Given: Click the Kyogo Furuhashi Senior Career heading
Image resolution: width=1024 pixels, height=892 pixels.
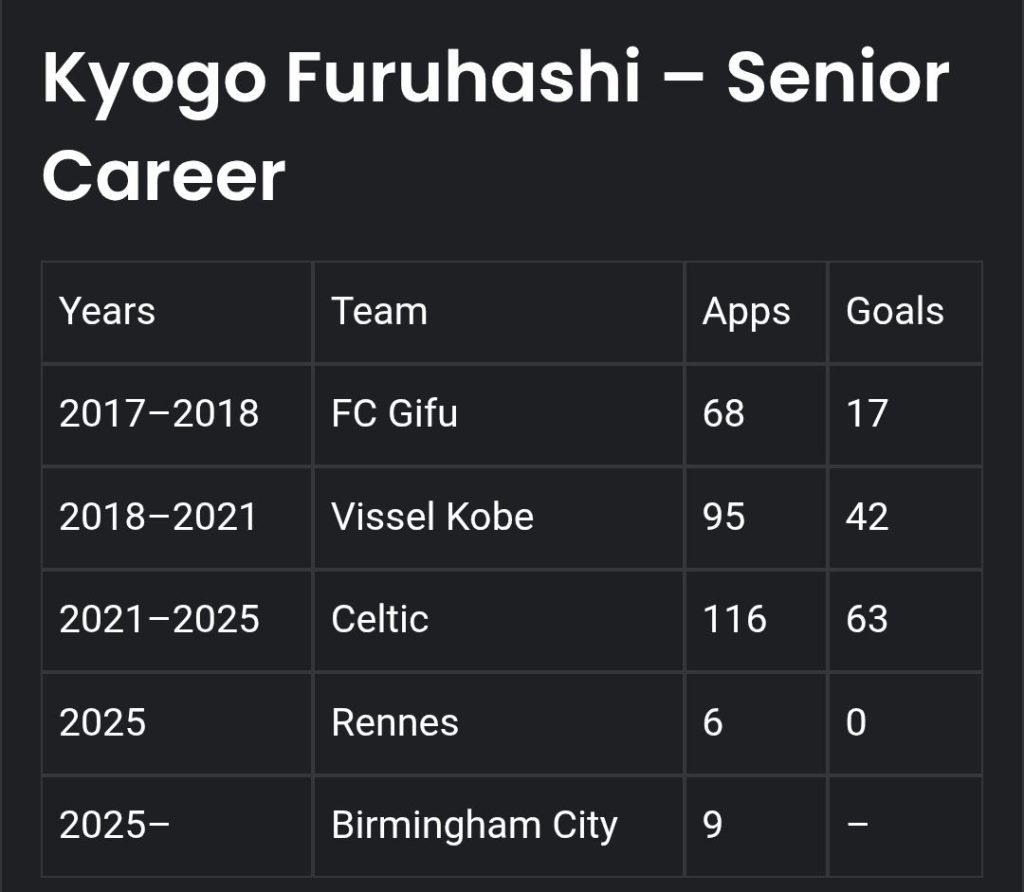Looking at the screenshot, I should 495,126.
